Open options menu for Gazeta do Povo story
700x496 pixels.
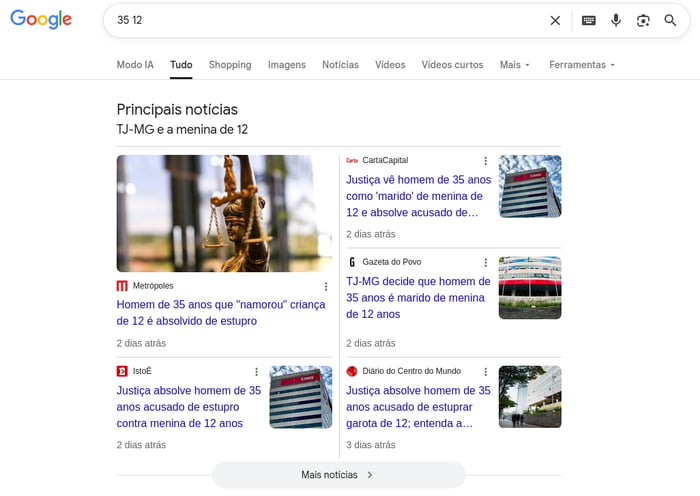485,263
